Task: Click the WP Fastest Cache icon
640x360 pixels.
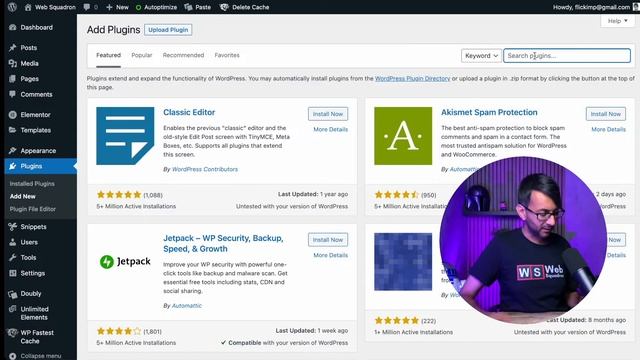Action: tap(13, 333)
